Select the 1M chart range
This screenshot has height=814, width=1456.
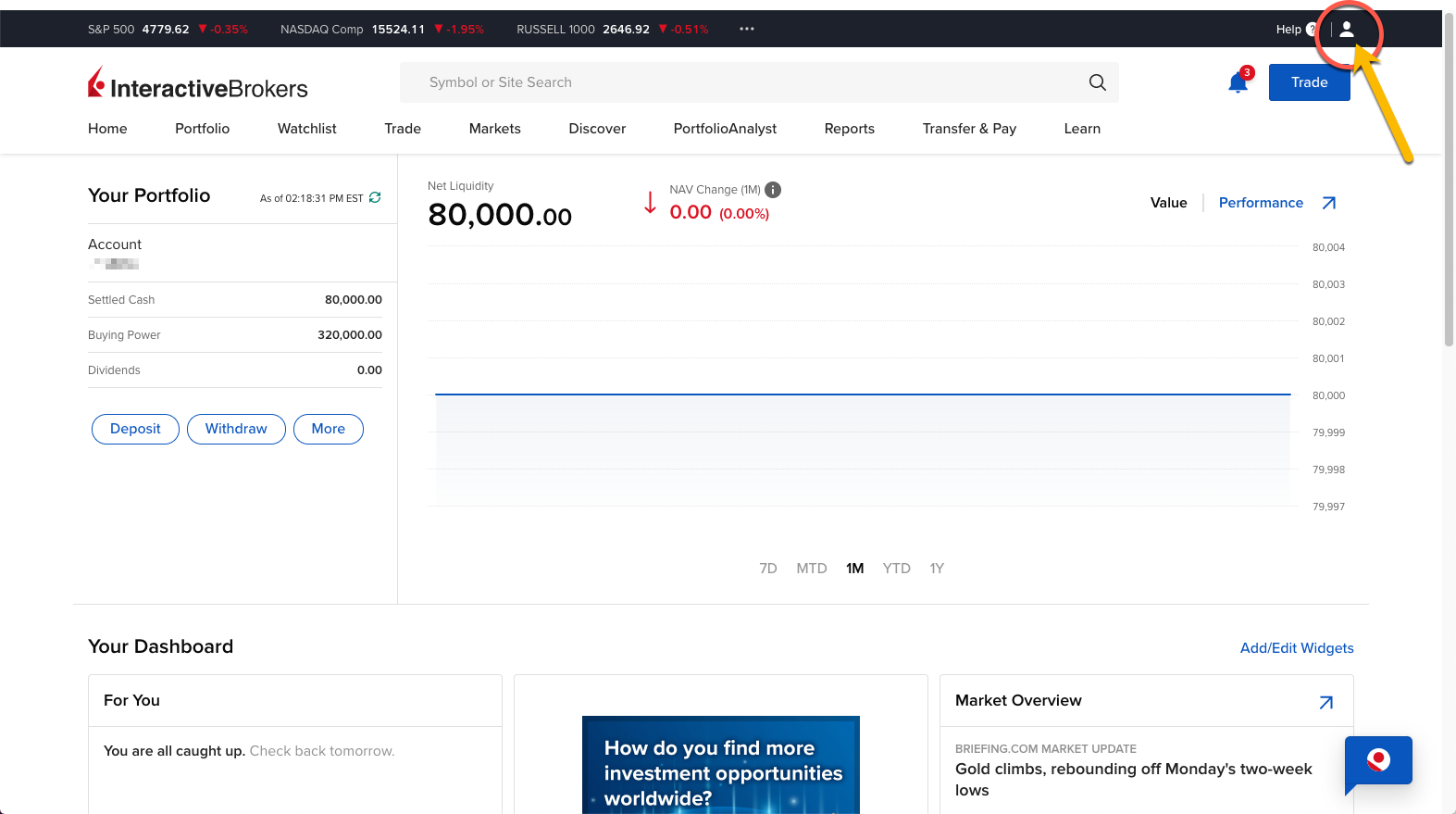coord(854,569)
